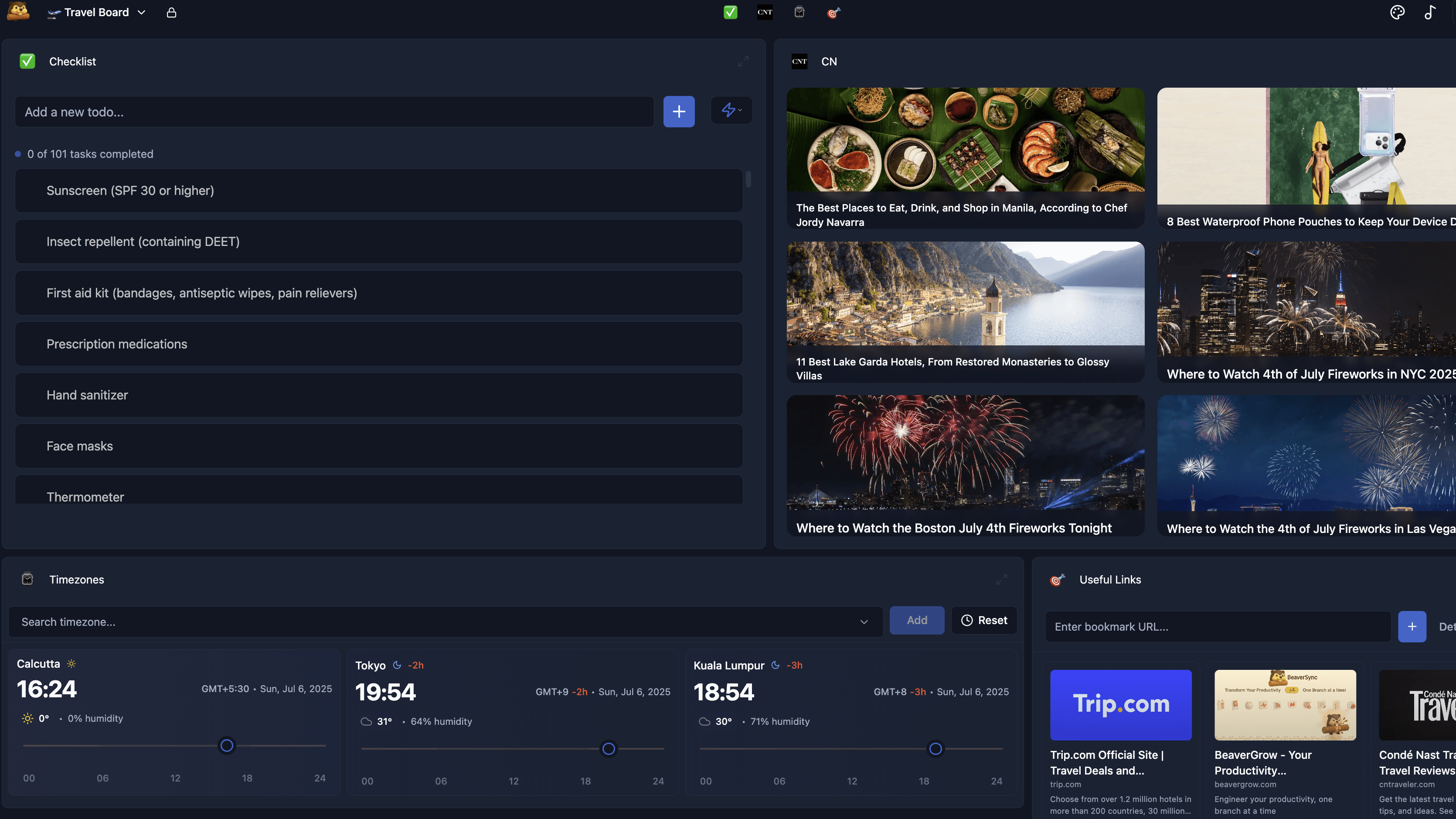Click the Timezones watch icon in top bar
This screenshot has height=819, width=1456.
click(x=799, y=13)
